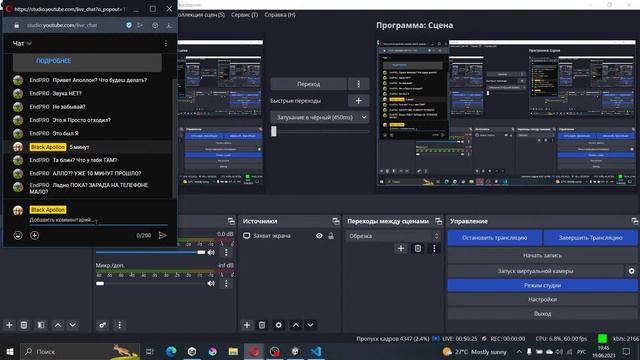The image size is (640, 360).
Task: Undock the audio mixer panel
Action: click(231, 221)
